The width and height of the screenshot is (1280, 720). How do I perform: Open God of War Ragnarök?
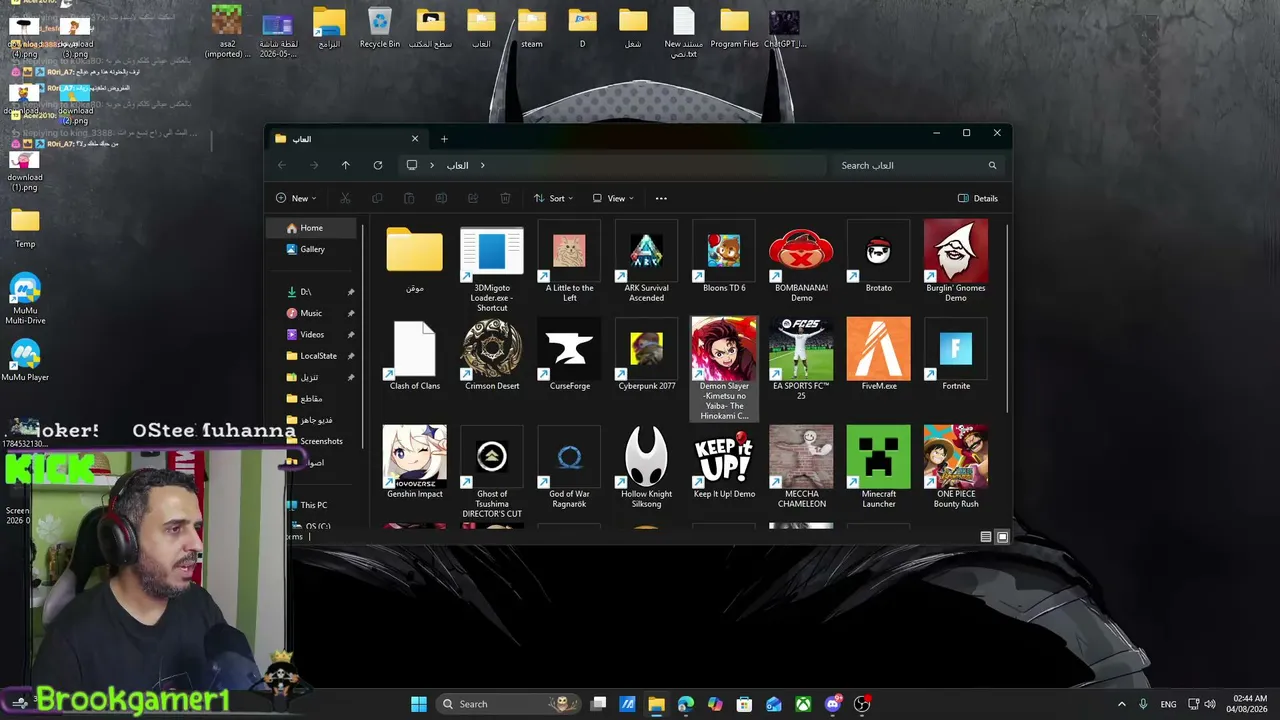click(x=569, y=467)
